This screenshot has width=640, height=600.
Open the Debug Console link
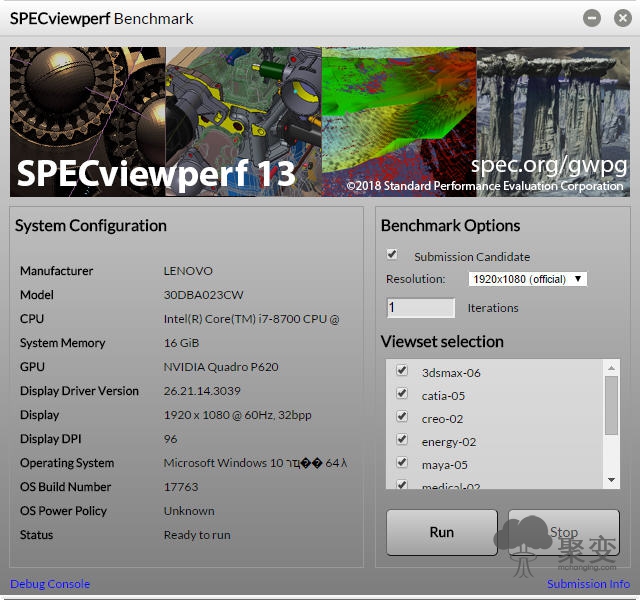[50, 584]
